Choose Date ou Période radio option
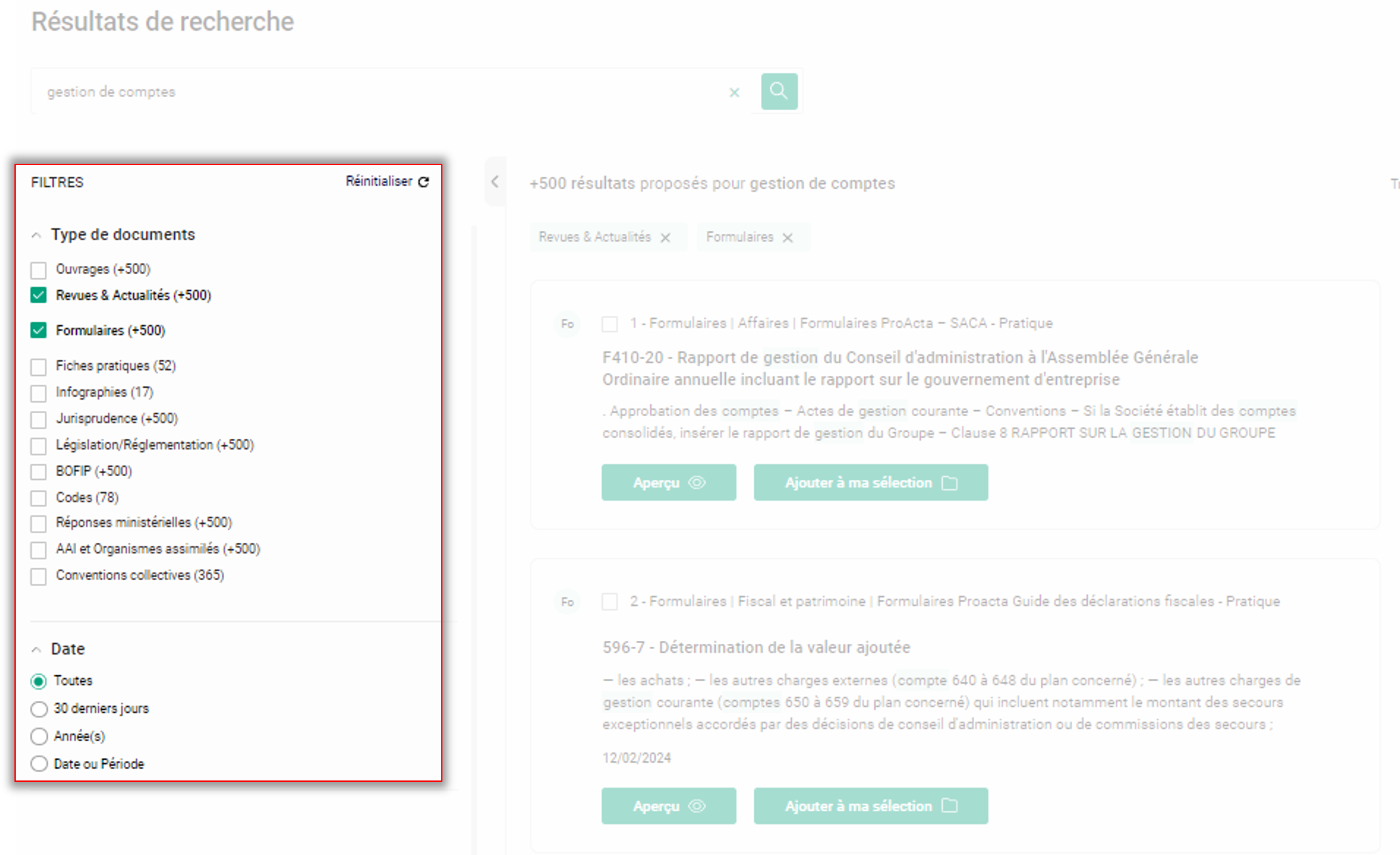 click(x=39, y=763)
